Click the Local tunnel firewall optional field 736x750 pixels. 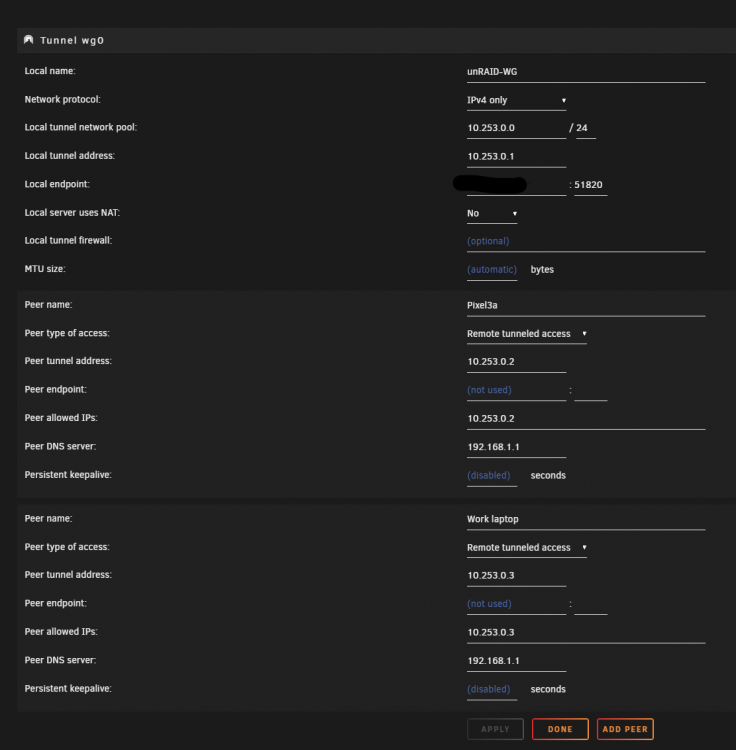point(586,242)
